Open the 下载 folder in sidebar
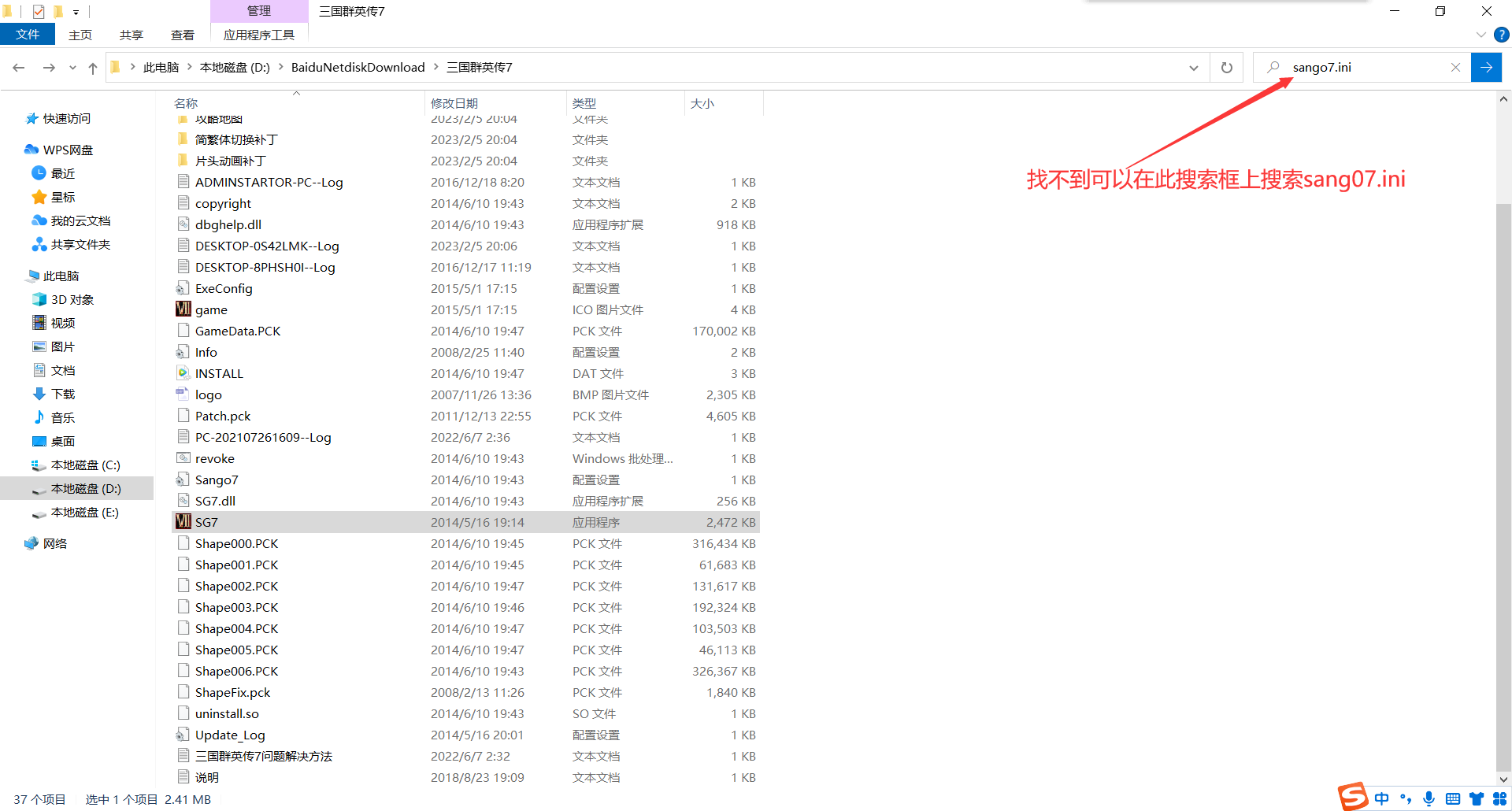 (x=54, y=394)
